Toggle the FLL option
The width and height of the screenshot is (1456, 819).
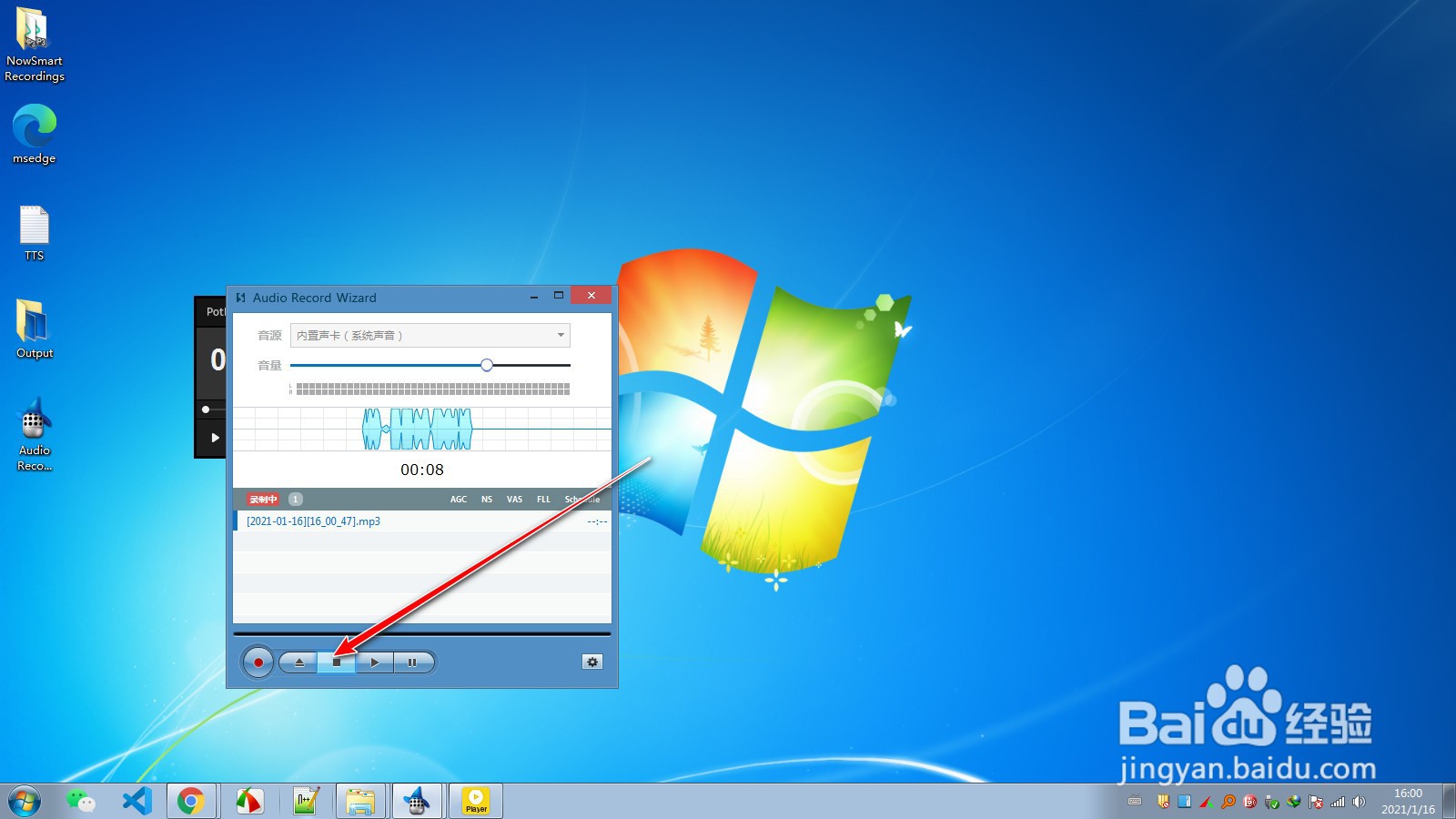click(x=543, y=500)
